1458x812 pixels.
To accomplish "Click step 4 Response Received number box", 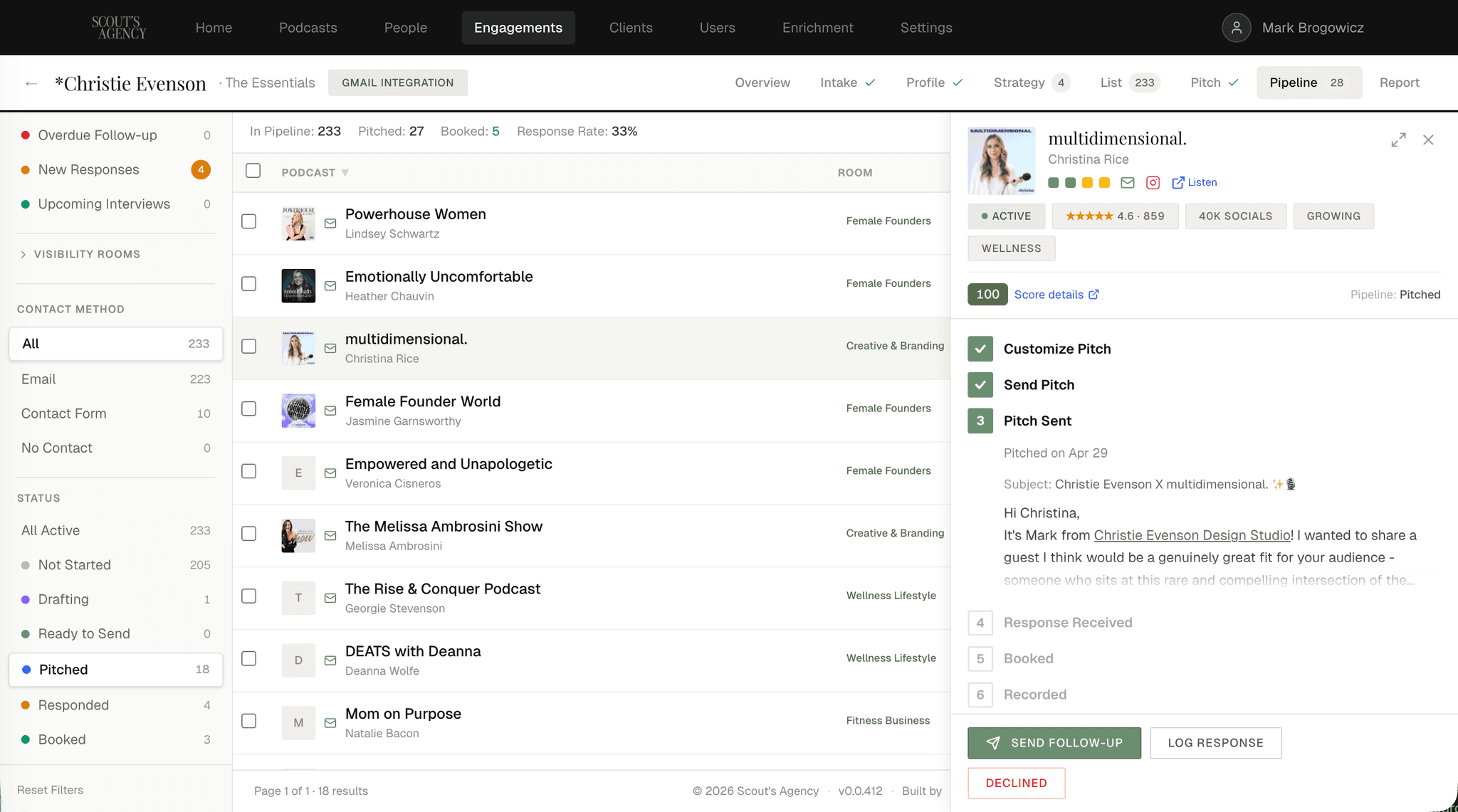I will point(980,623).
